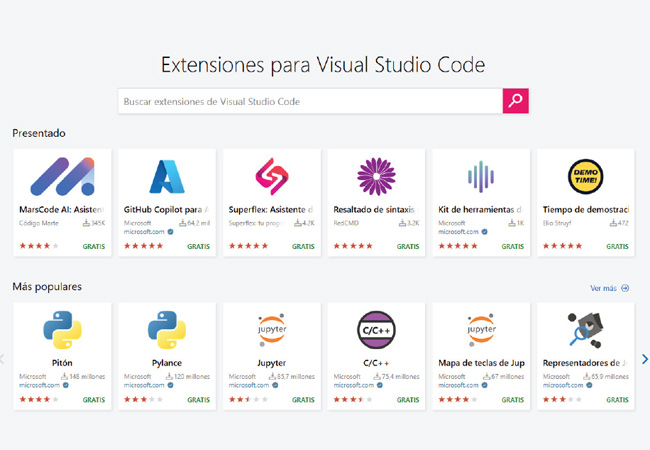The height and width of the screenshot is (450, 650).
Task: Click the C/C++ circular logo
Action: pos(376,330)
